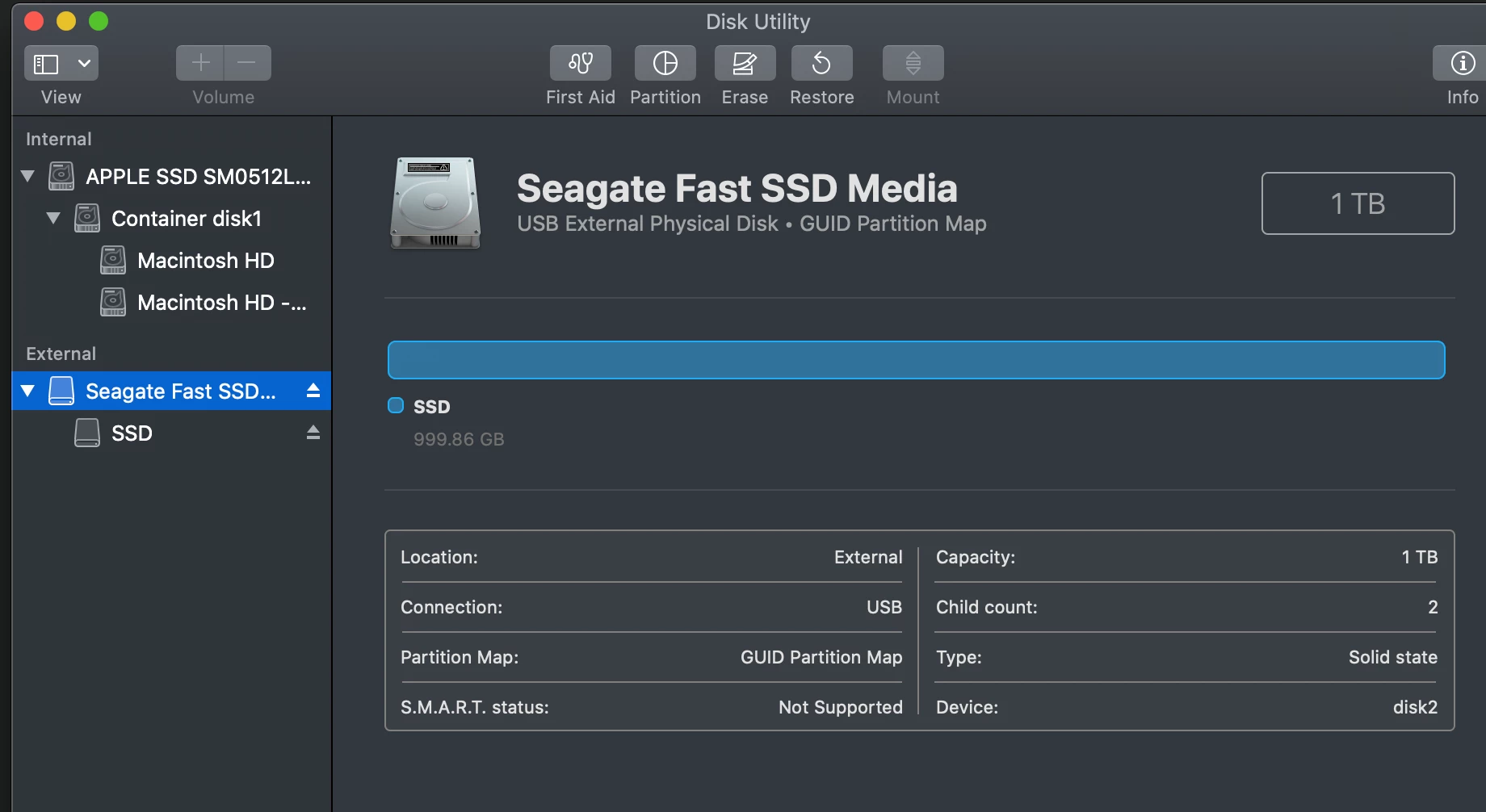
Task: Click the remove volume minus button
Action: [x=247, y=63]
